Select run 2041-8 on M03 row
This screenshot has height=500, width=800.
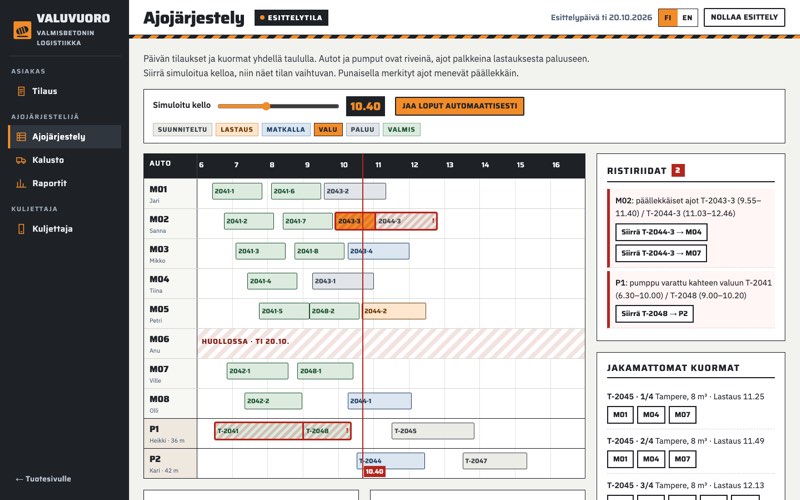319,252
